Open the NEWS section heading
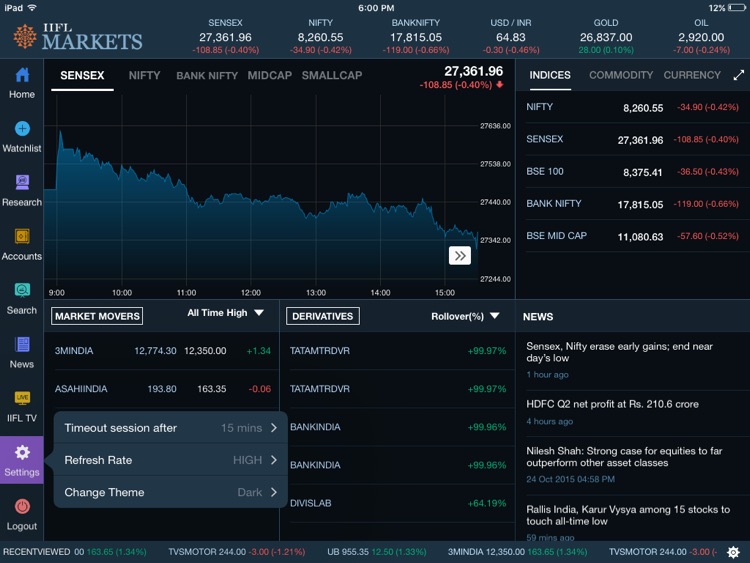 coord(538,317)
